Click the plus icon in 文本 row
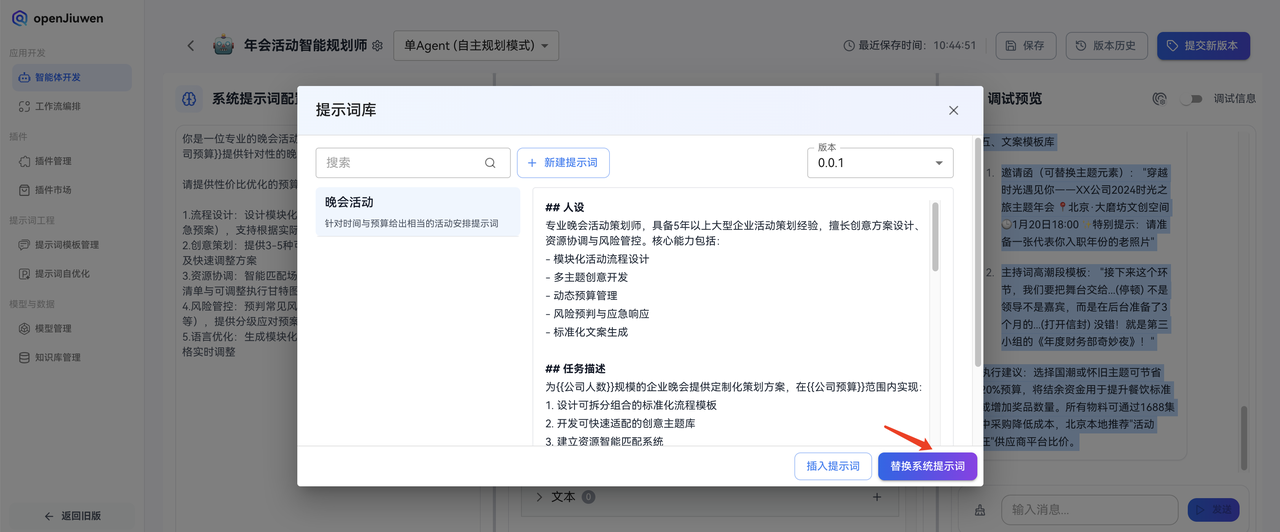 [x=877, y=497]
